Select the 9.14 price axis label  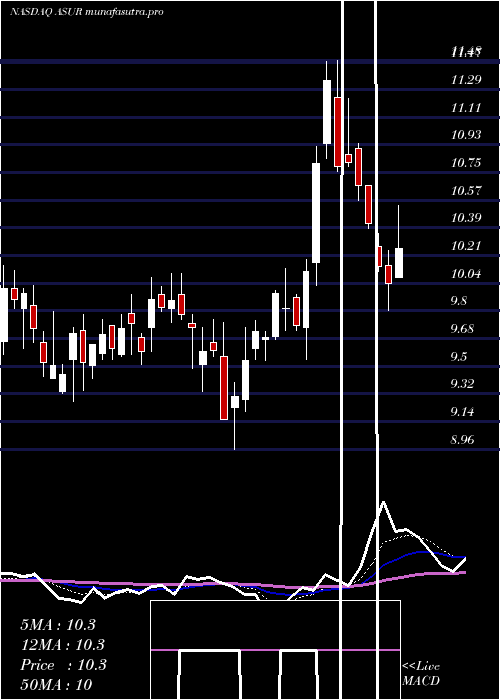[x=462, y=412]
